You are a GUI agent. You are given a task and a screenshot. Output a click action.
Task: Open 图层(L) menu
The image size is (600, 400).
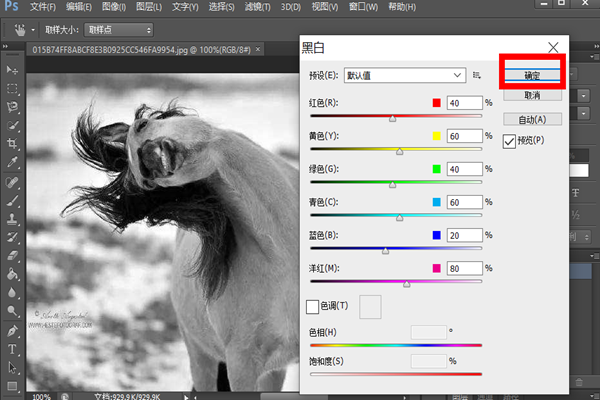coord(149,7)
